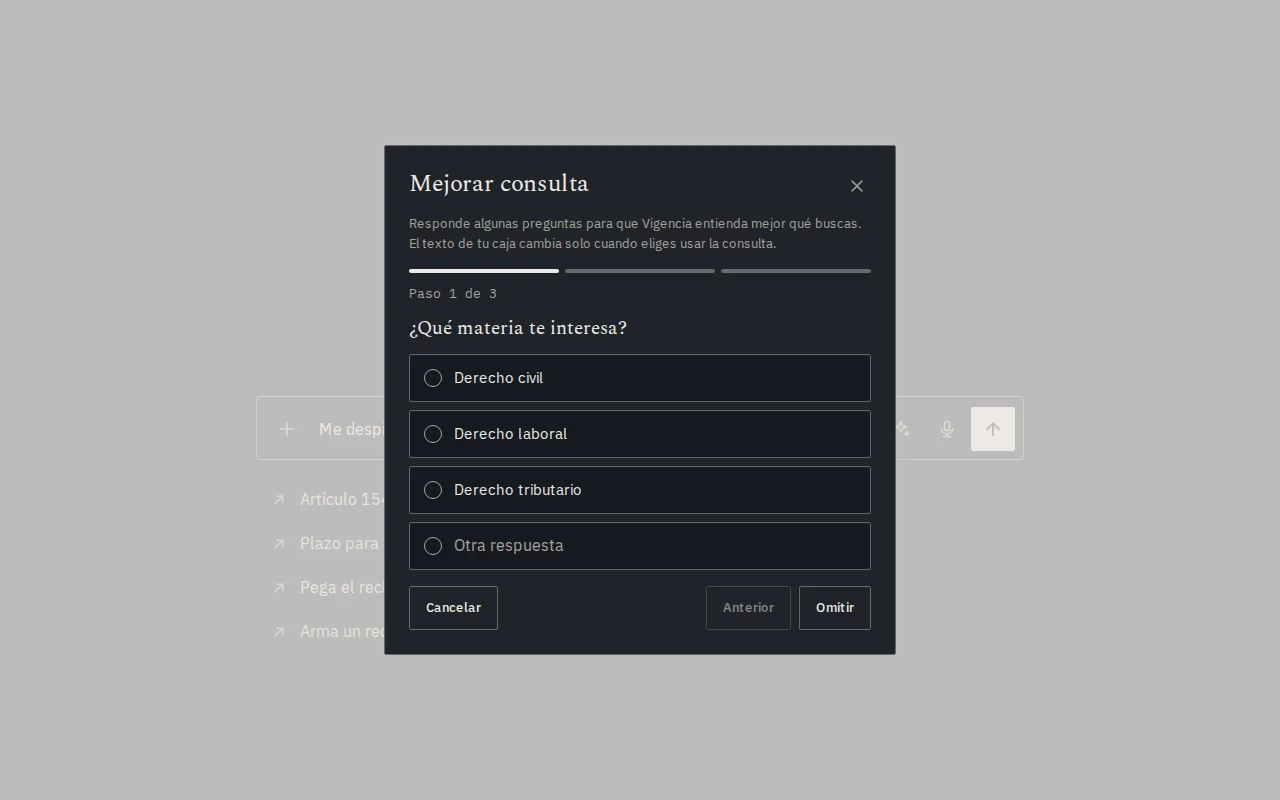This screenshot has width=1280, height=800.
Task: Choose the Otra respuesta option
Action: (x=640, y=546)
